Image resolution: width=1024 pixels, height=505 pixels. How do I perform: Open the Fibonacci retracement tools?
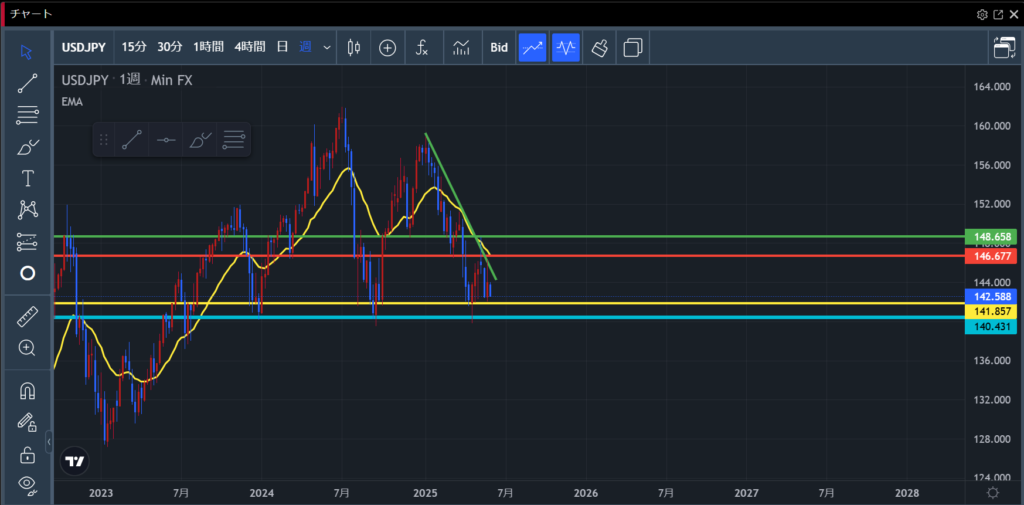[27, 116]
